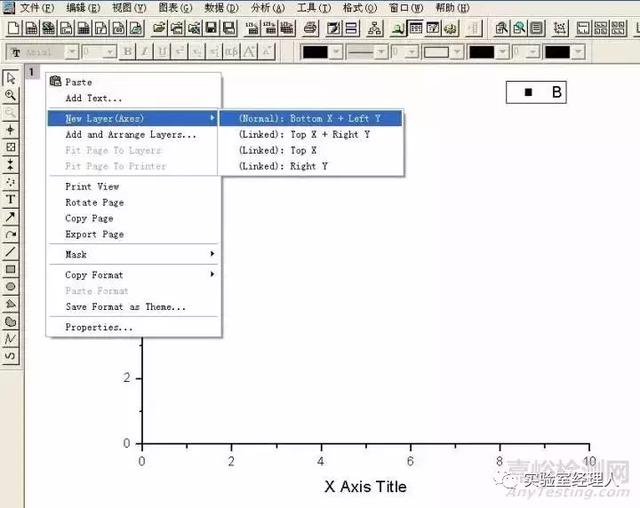Open the fill pattern dropdown

pyautogui.click(x=457, y=52)
